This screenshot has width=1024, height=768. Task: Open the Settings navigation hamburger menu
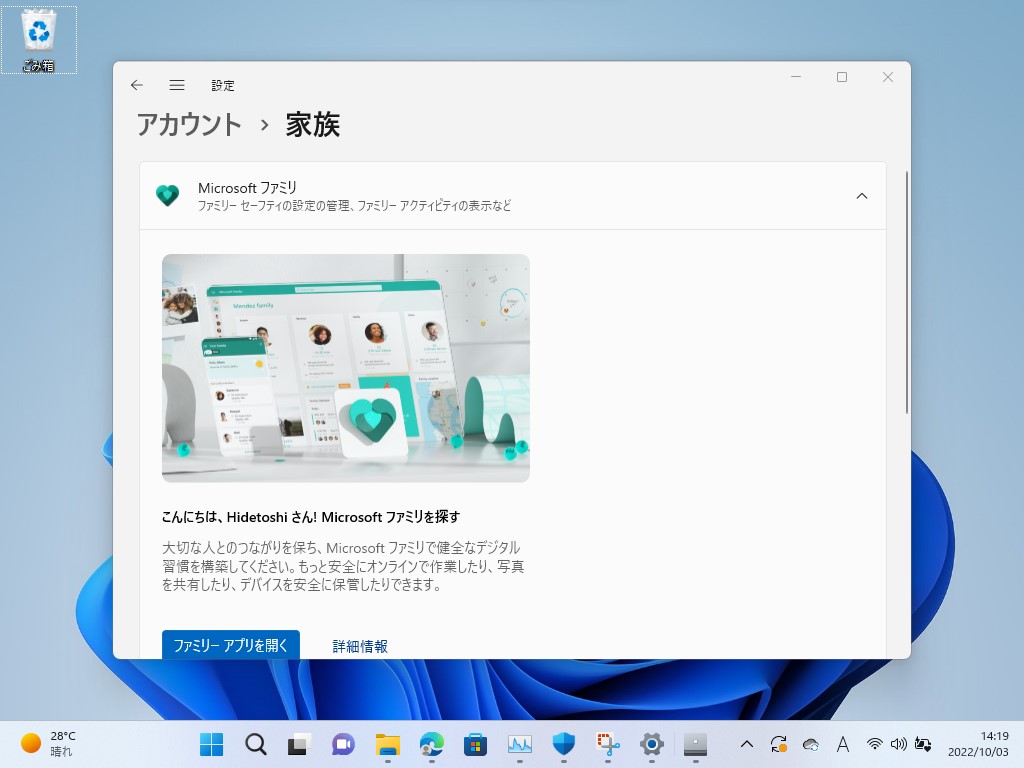click(177, 85)
